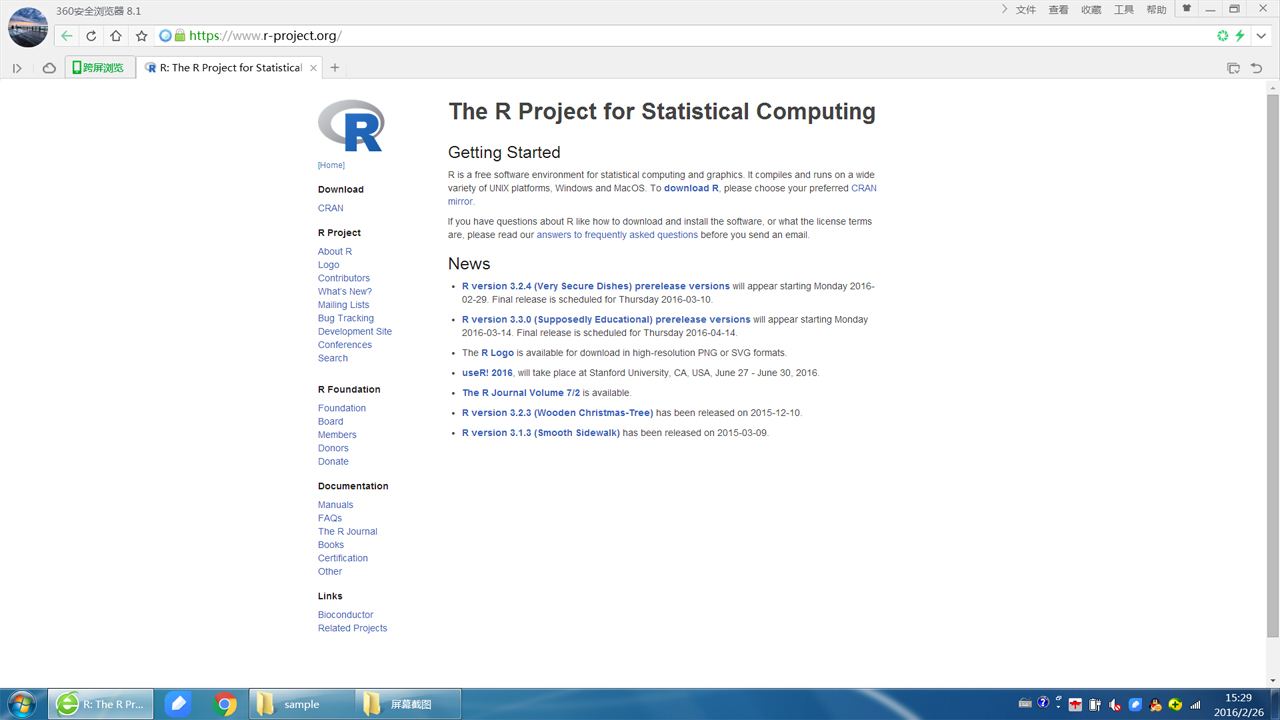Click the green padlock security icon
Image resolution: width=1280 pixels, height=720 pixels.
(x=180, y=35)
